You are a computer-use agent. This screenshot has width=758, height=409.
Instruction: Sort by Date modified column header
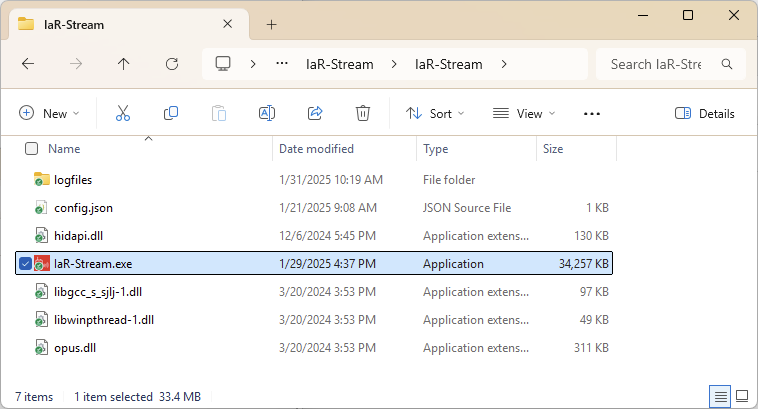[316, 148]
